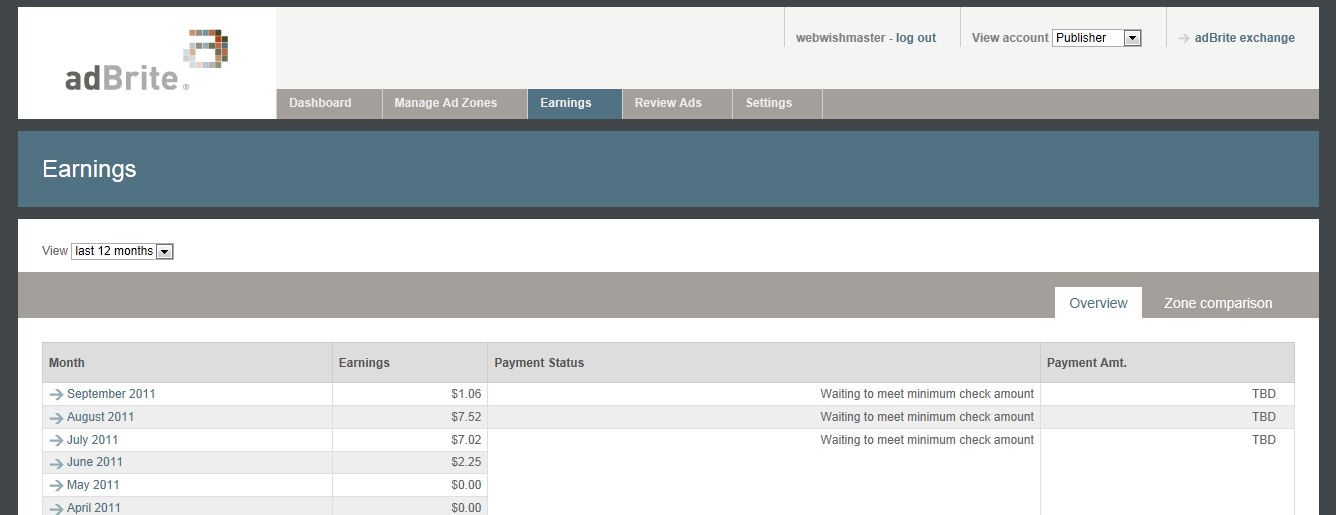Click the adBrite logo
The image size is (1336, 515).
tap(146, 62)
